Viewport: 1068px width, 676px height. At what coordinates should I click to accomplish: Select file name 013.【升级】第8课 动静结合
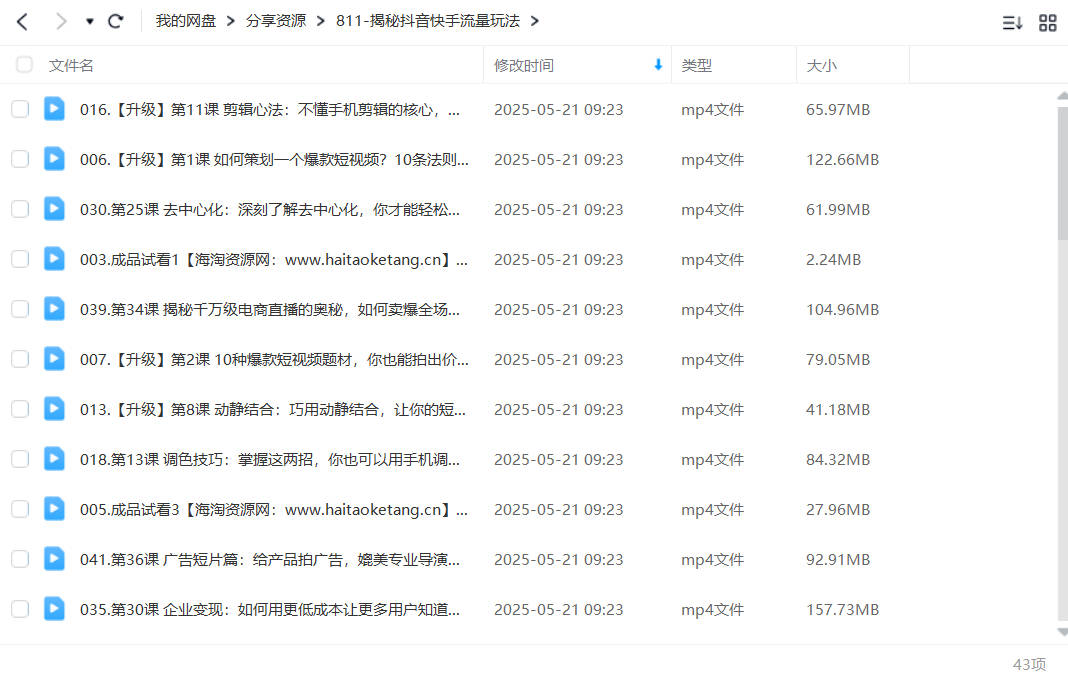point(272,410)
